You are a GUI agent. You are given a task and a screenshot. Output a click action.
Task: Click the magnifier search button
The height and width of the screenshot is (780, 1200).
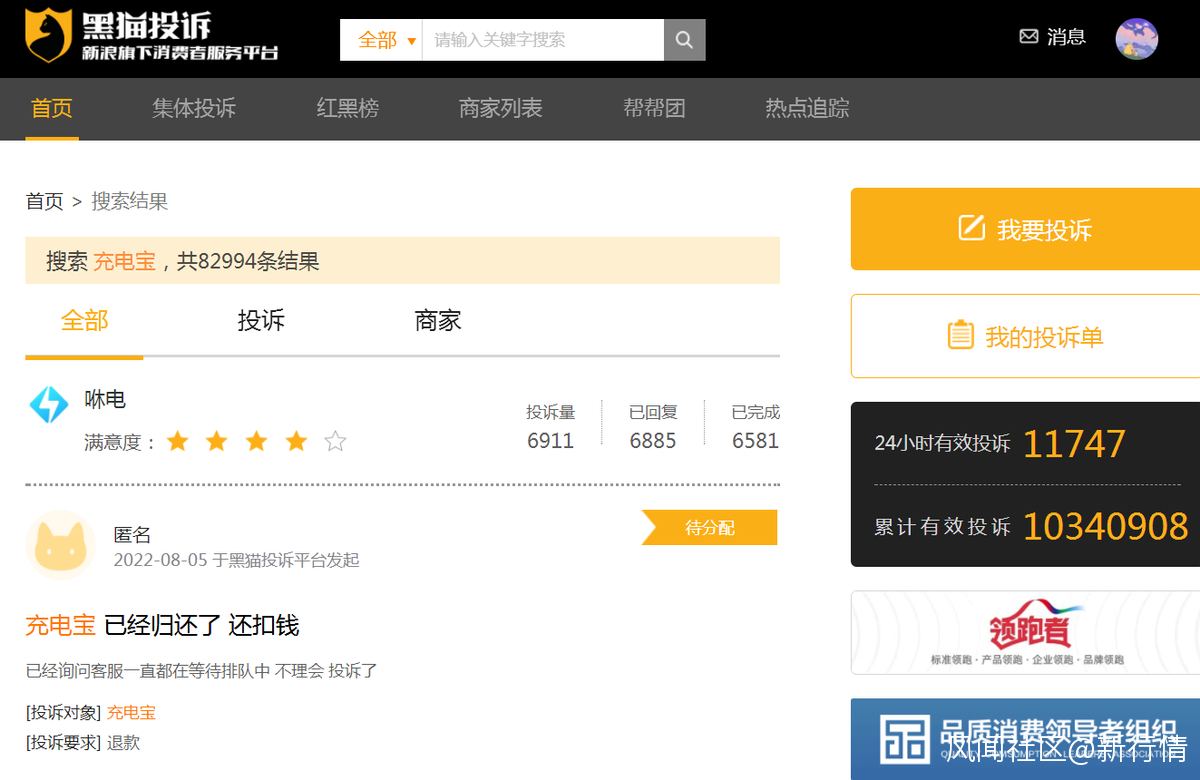[685, 40]
